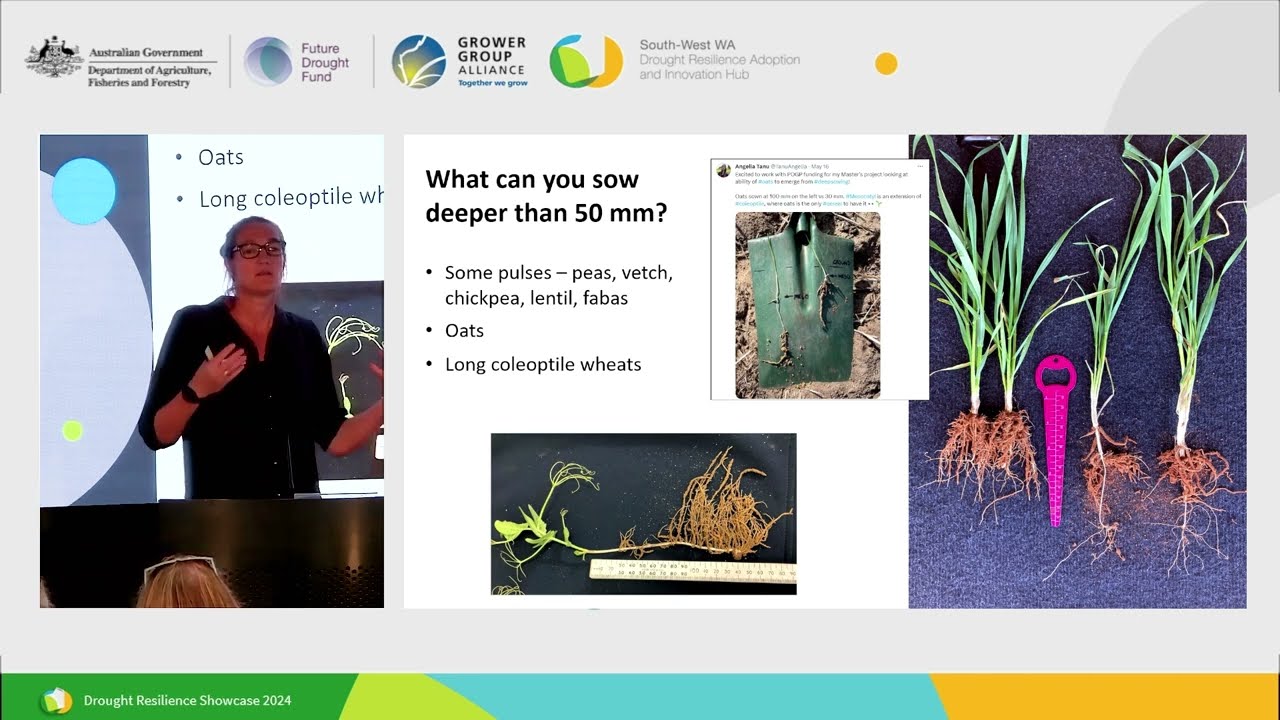Viewport: 1280px width, 720px height.
Task: Click the Drought Resilience Showcase 2024 footer icon
Action: 56,701
